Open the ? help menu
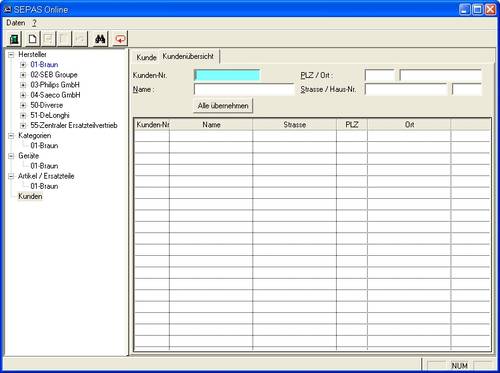The width and height of the screenshot is (500, 373). coord(34,23)
